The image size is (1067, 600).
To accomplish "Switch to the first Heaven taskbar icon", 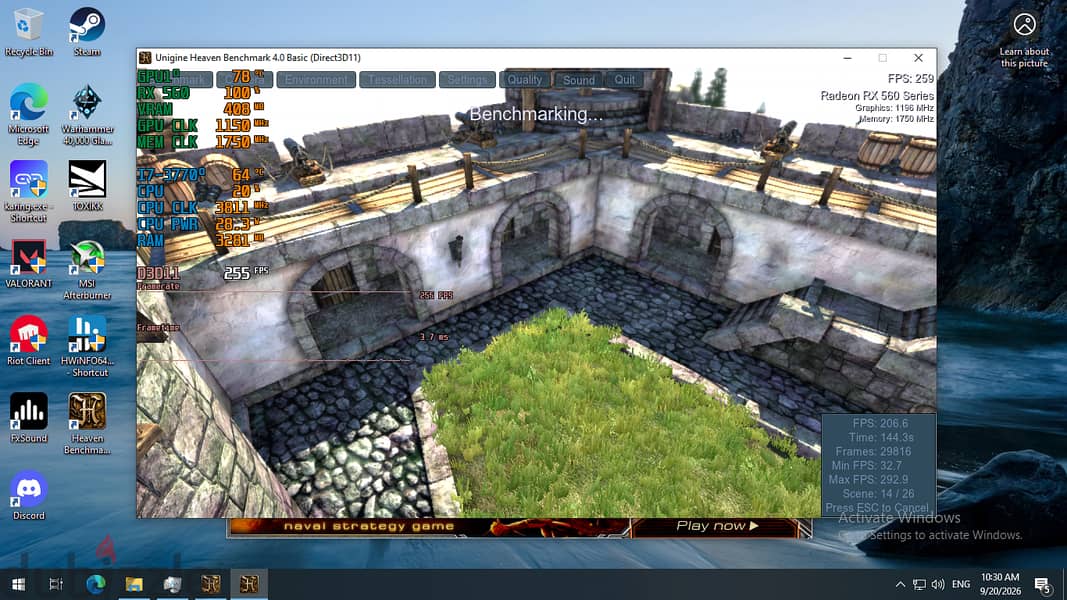I will tap(210, 584).
